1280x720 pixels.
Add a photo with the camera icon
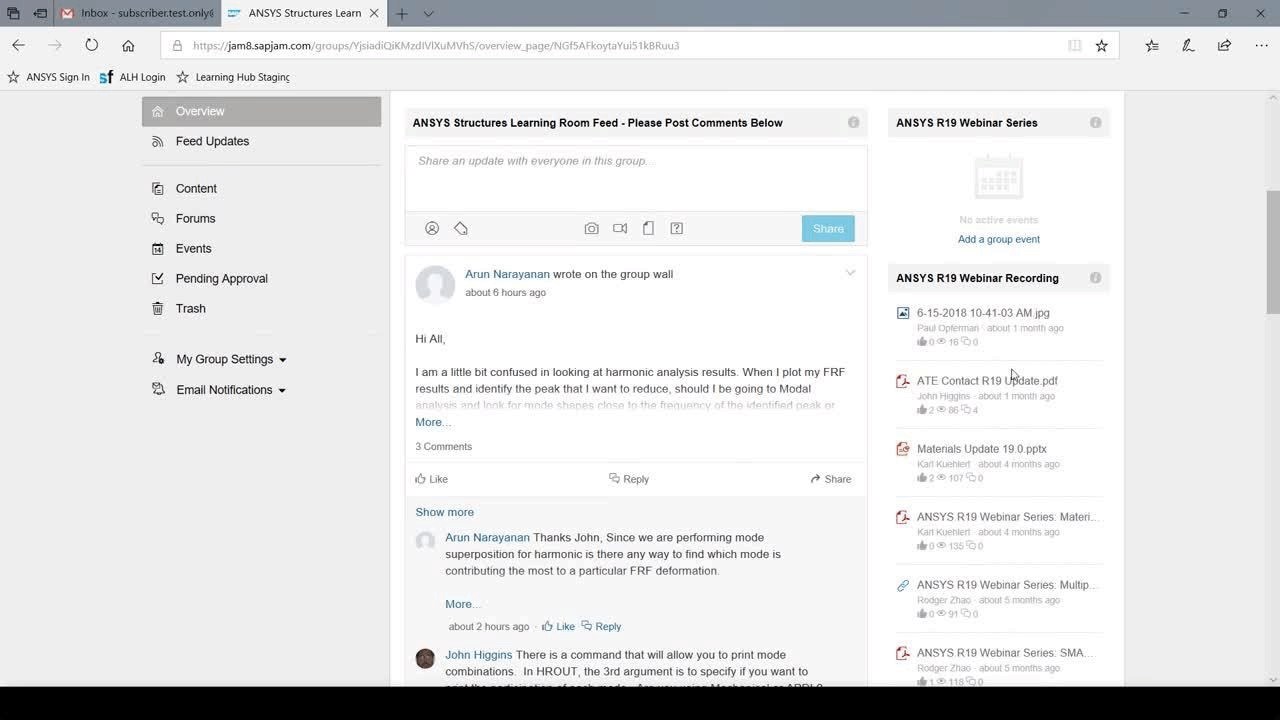[x=592, y=228]
